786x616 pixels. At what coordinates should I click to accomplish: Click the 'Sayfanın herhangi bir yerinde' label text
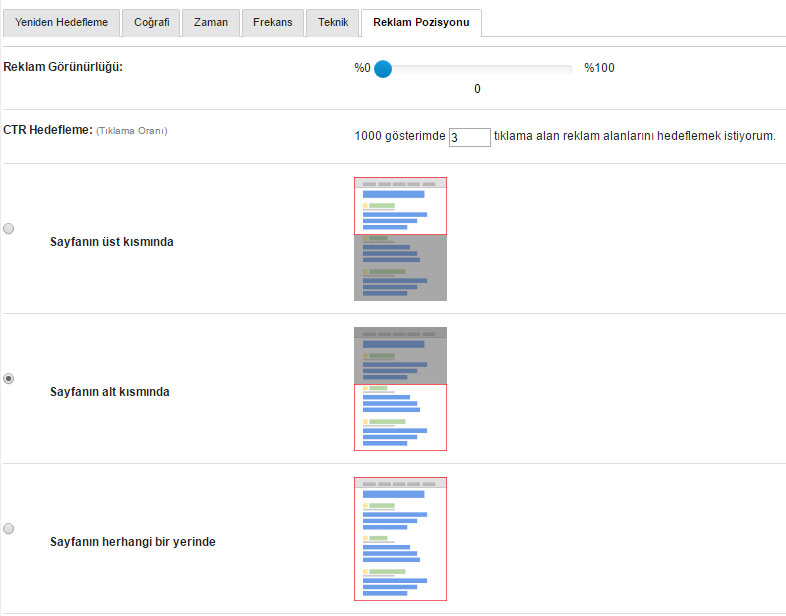click(133, 542)
